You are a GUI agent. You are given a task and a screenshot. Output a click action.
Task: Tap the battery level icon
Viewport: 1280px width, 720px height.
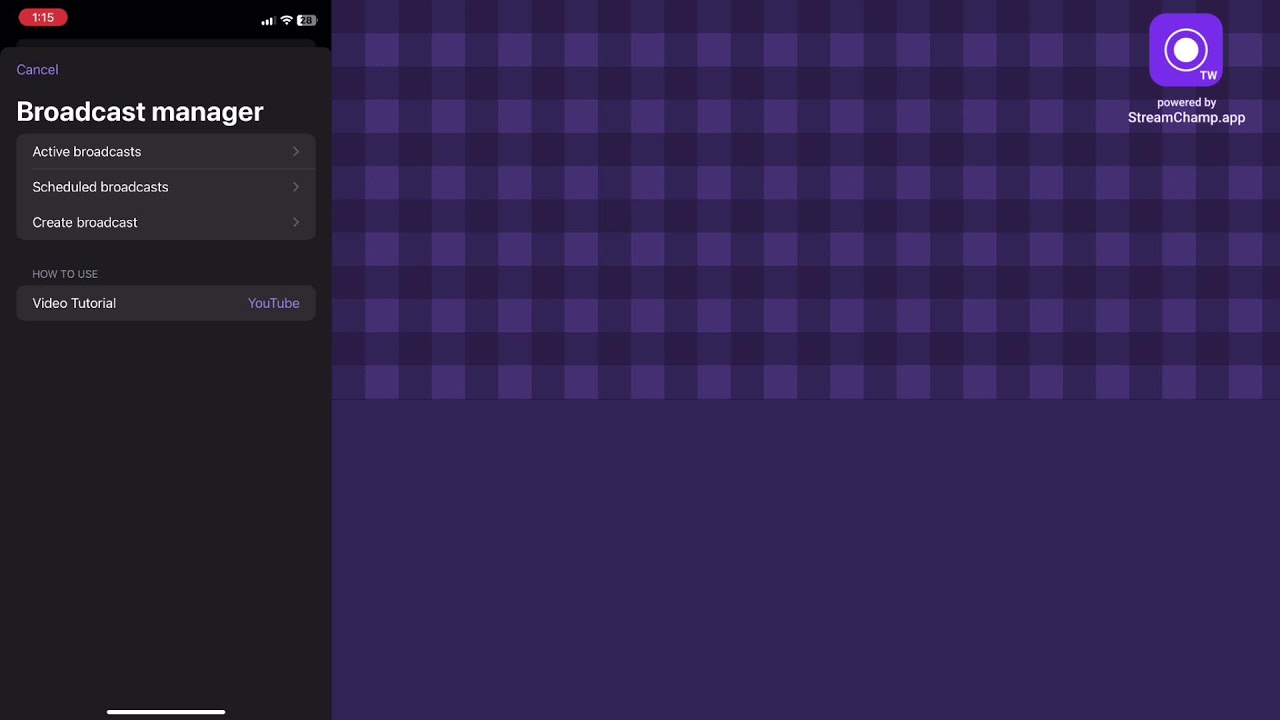pyautogui.click(x=306, y=20)
